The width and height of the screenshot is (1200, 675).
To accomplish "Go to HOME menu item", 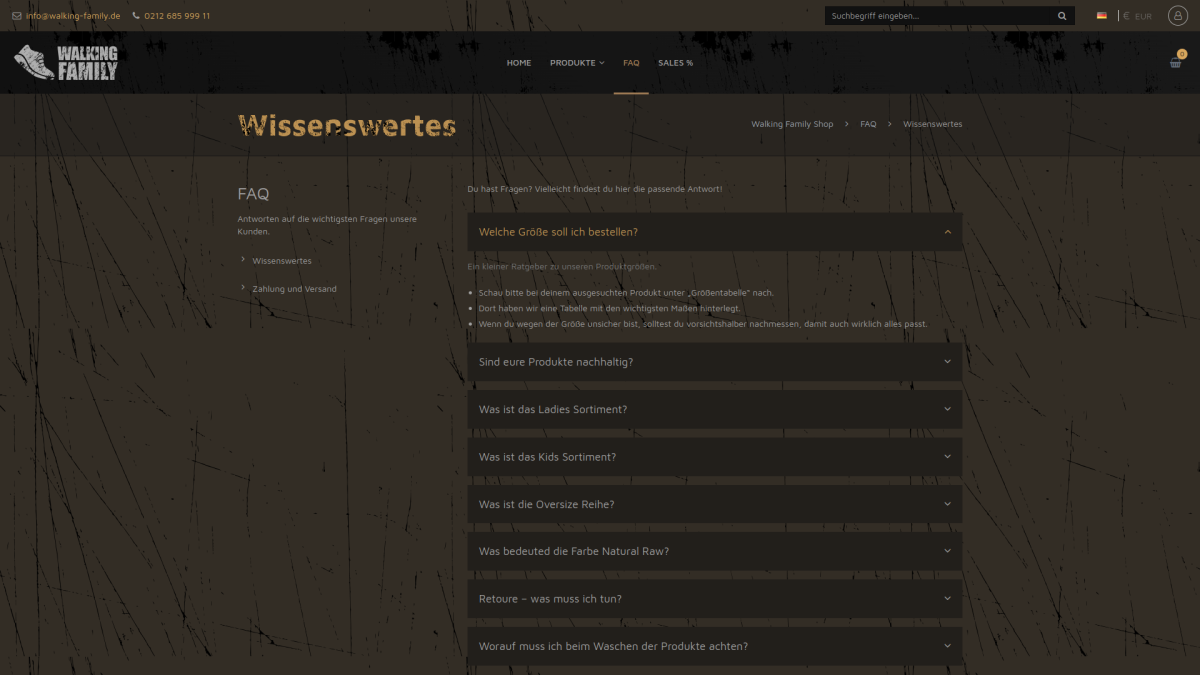I will tap(519, 63).
